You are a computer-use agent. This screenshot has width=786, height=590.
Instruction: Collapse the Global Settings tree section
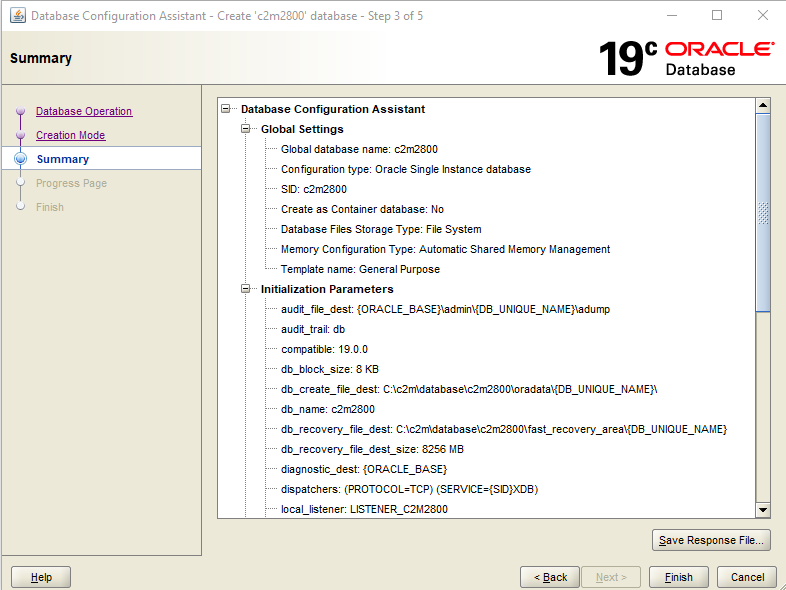click(246, 129)
